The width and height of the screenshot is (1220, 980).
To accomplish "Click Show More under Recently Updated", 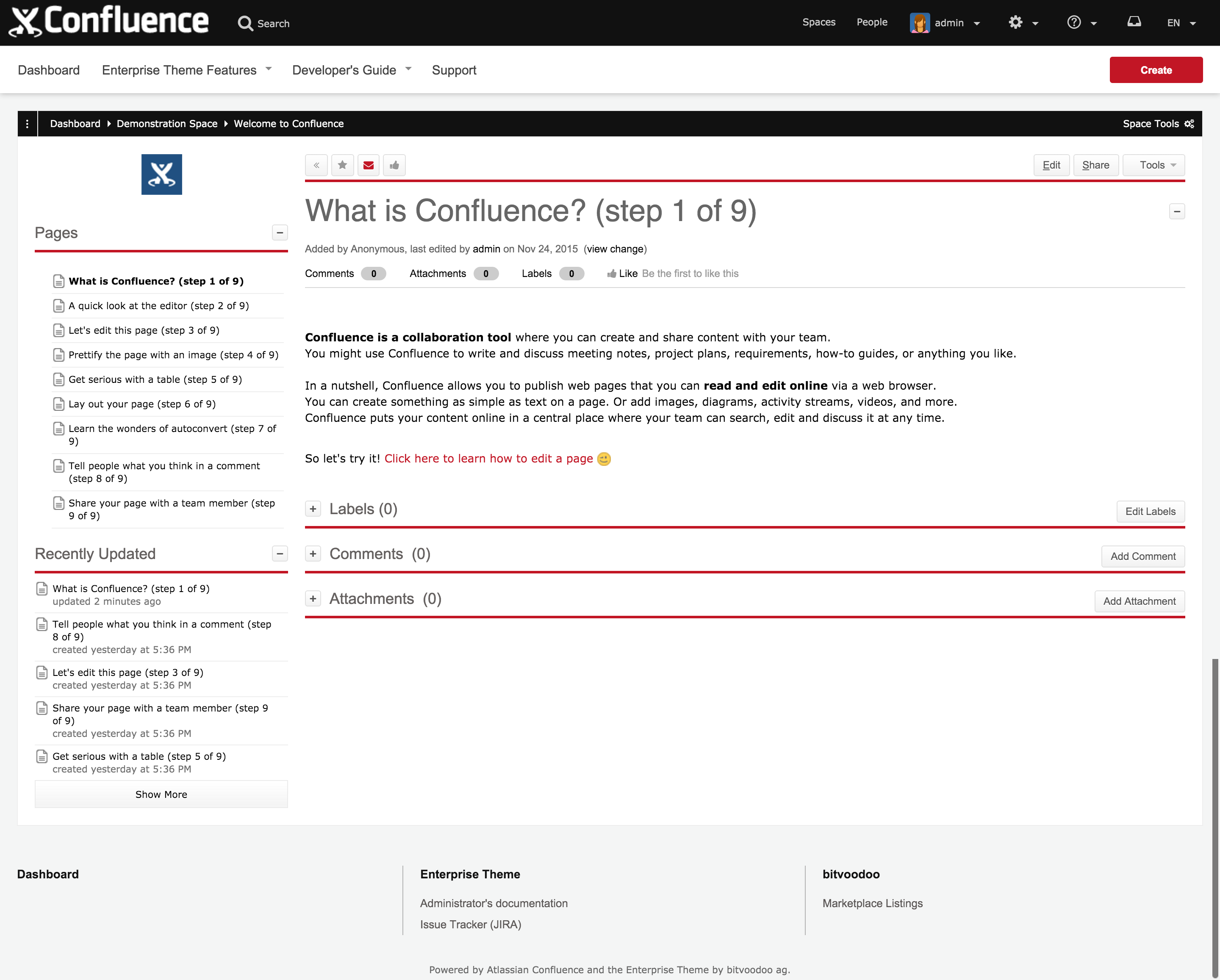I will pyautogui.click(x=161, y=795).
